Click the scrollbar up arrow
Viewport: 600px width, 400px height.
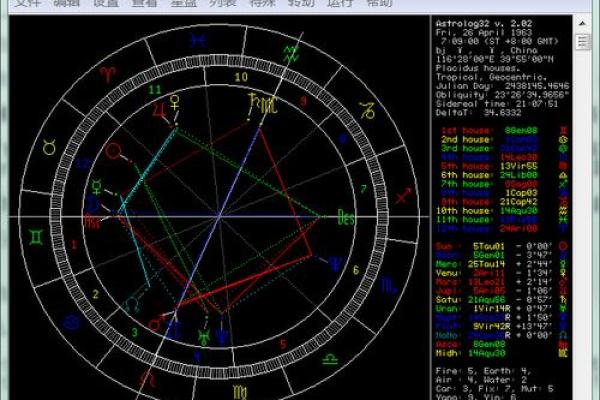click(582, 24)
